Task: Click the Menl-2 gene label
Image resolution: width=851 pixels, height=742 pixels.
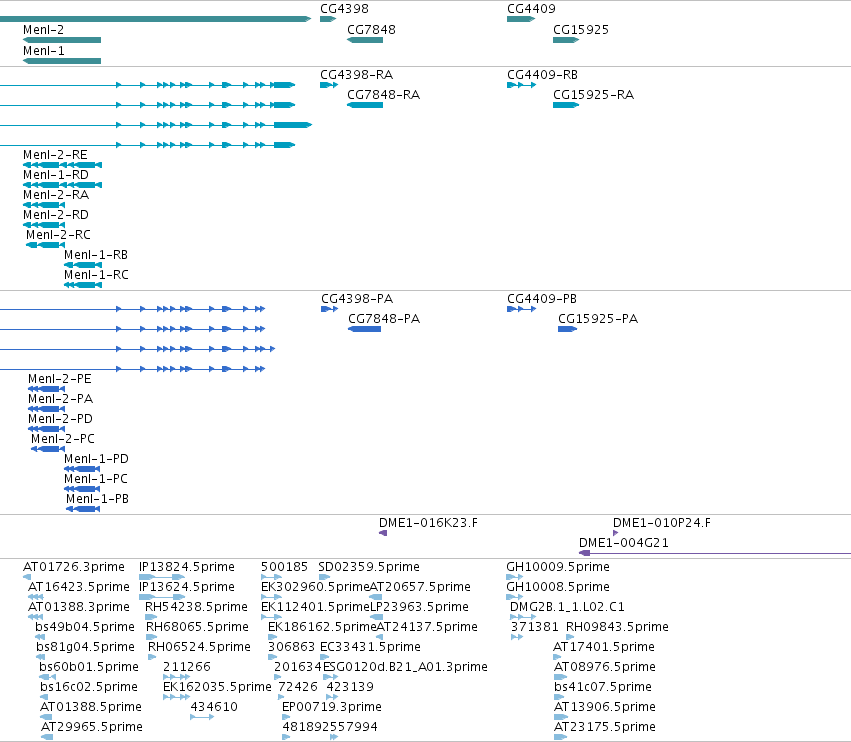Action: pyautogui.click(x=43, y=30)
